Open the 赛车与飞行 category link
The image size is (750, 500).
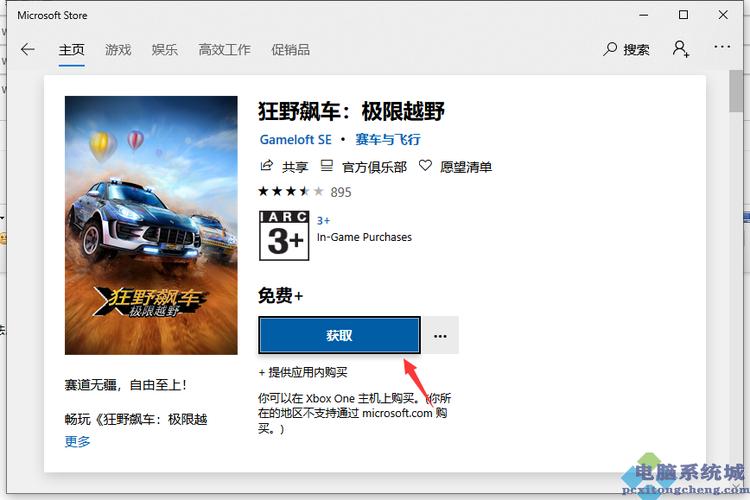(387, 140)
